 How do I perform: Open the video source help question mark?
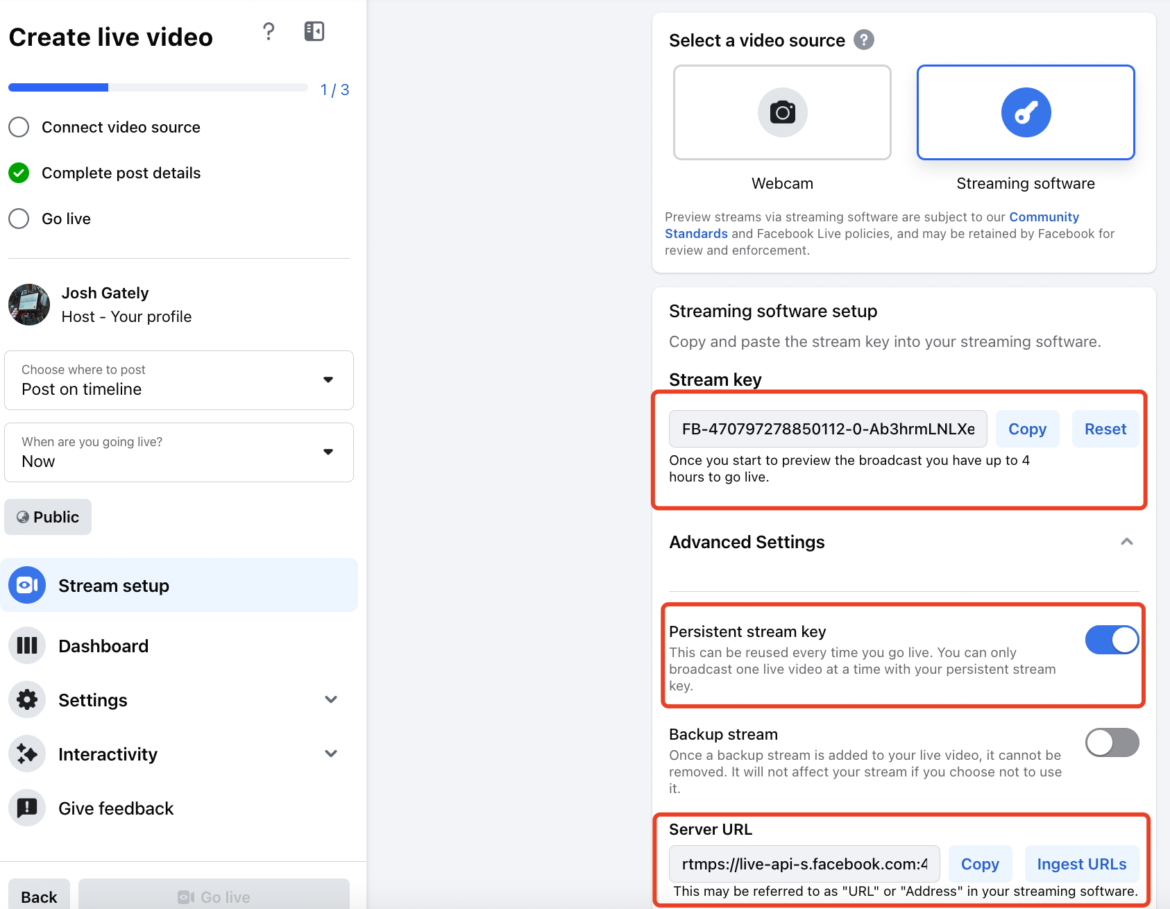click(865, 40)
